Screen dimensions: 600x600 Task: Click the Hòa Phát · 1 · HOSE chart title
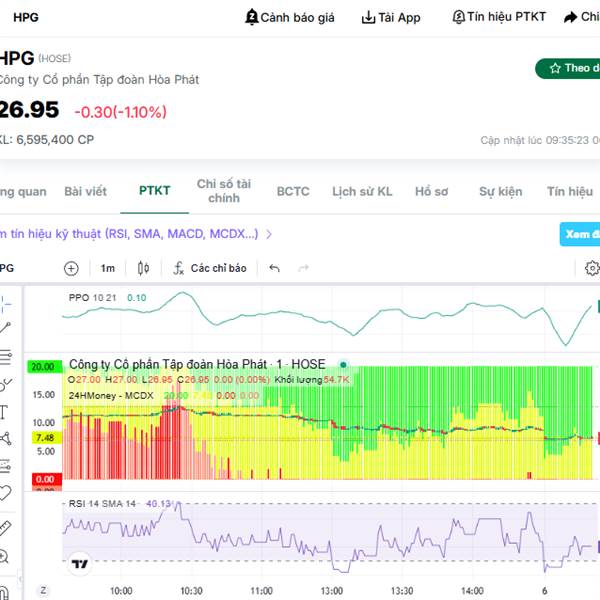(x=197, y=364)
